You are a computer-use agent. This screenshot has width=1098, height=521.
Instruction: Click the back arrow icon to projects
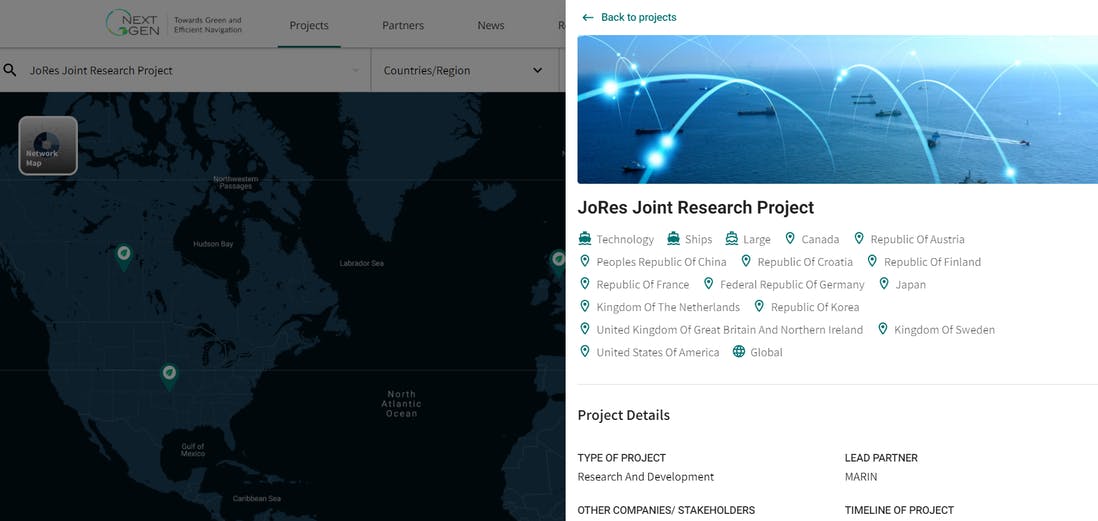588,17
